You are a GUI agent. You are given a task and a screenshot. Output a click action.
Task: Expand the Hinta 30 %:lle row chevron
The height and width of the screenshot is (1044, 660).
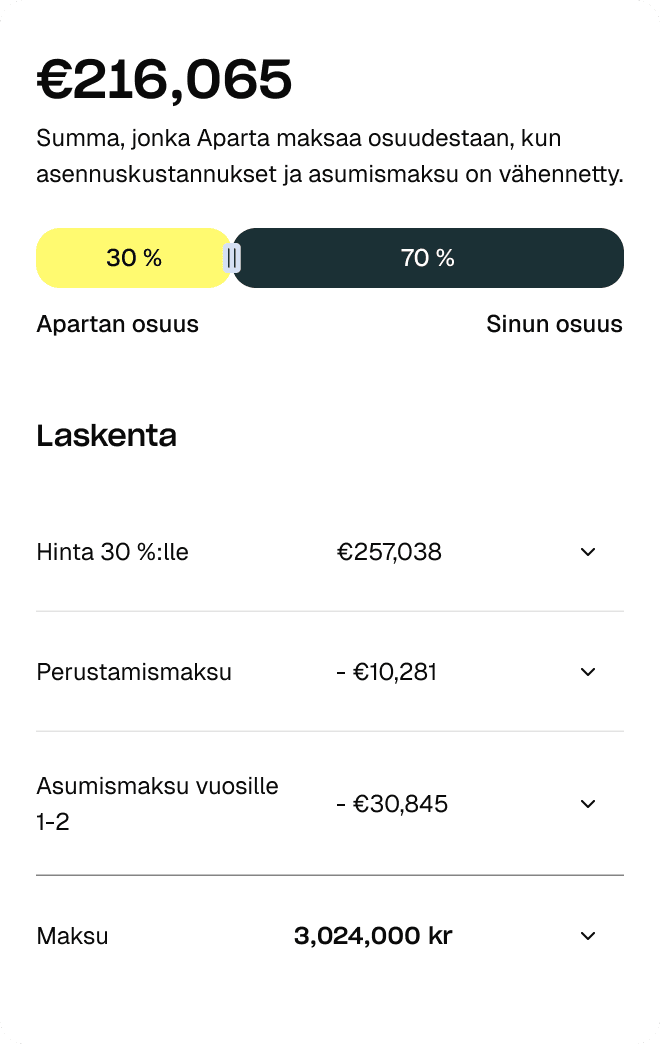click(588, 551)
